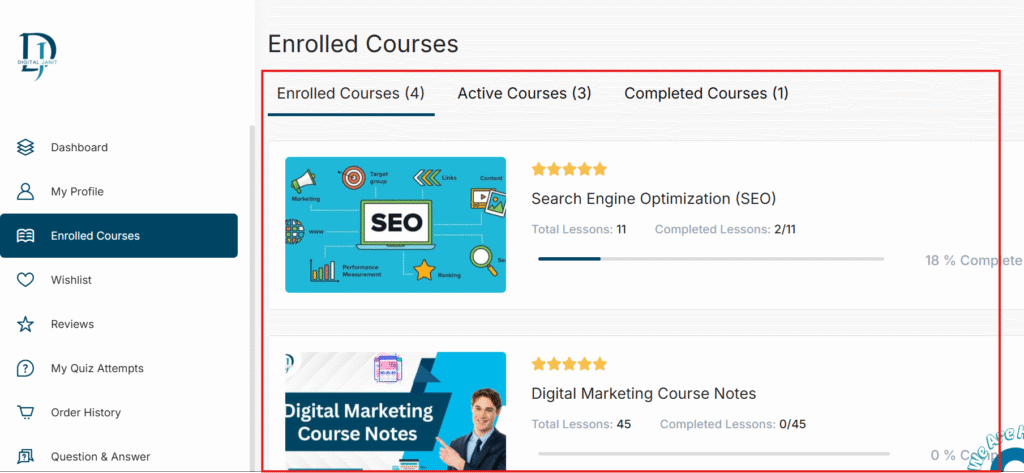Click the Order History cart icon
Screen dimensions: 1024x473
pyautogui.click(x=26, y=412)
